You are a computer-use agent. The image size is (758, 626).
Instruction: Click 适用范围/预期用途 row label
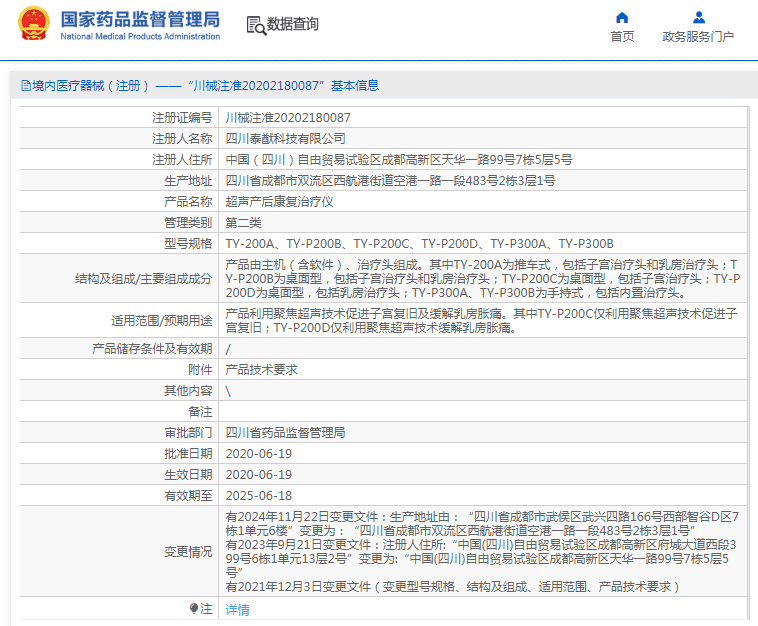pos(161,320)
